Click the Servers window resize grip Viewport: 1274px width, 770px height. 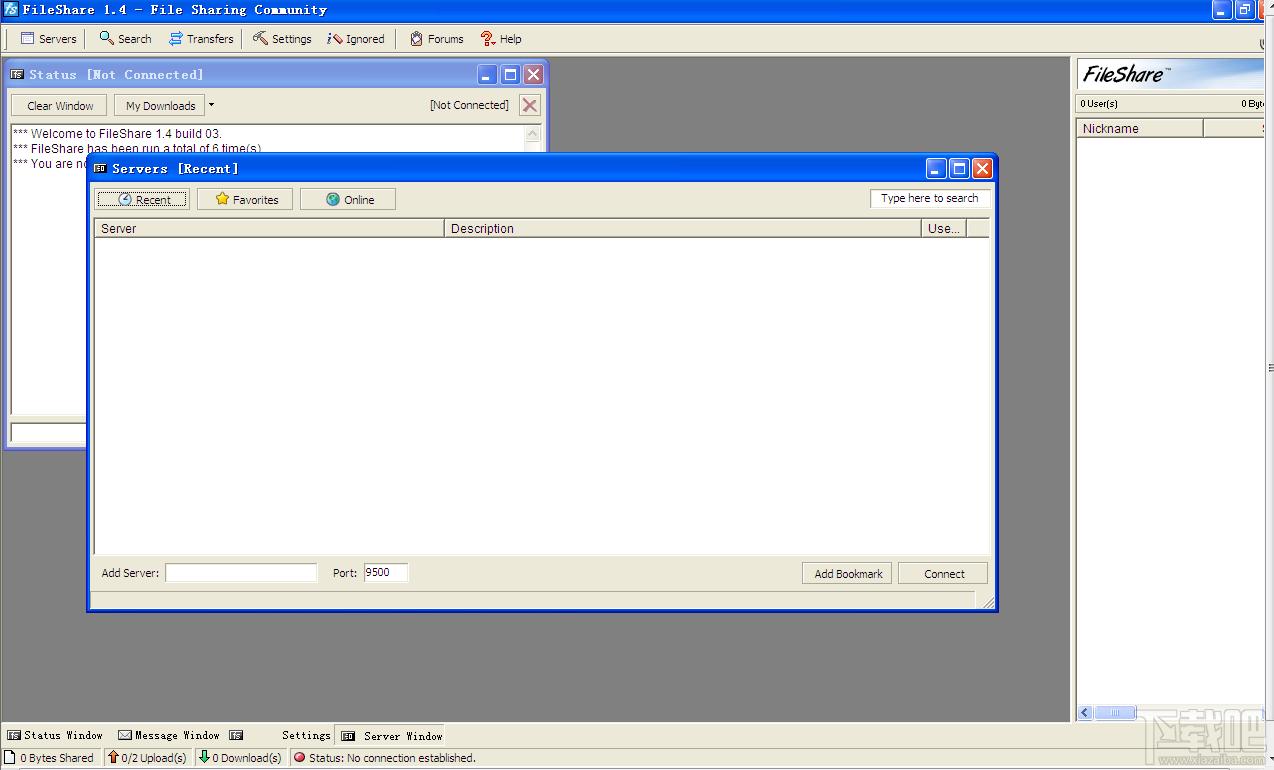click(988, 602)
